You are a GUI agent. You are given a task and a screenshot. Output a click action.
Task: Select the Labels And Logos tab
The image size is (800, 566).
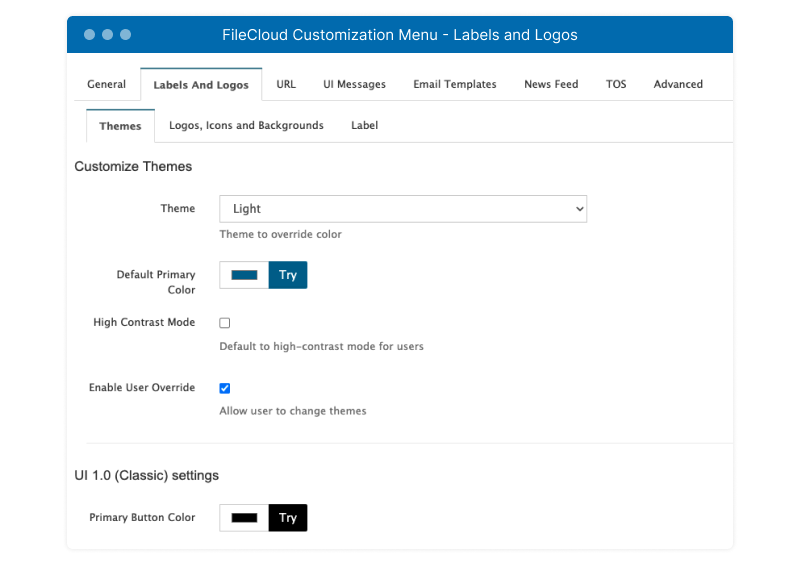coord(201,85)
